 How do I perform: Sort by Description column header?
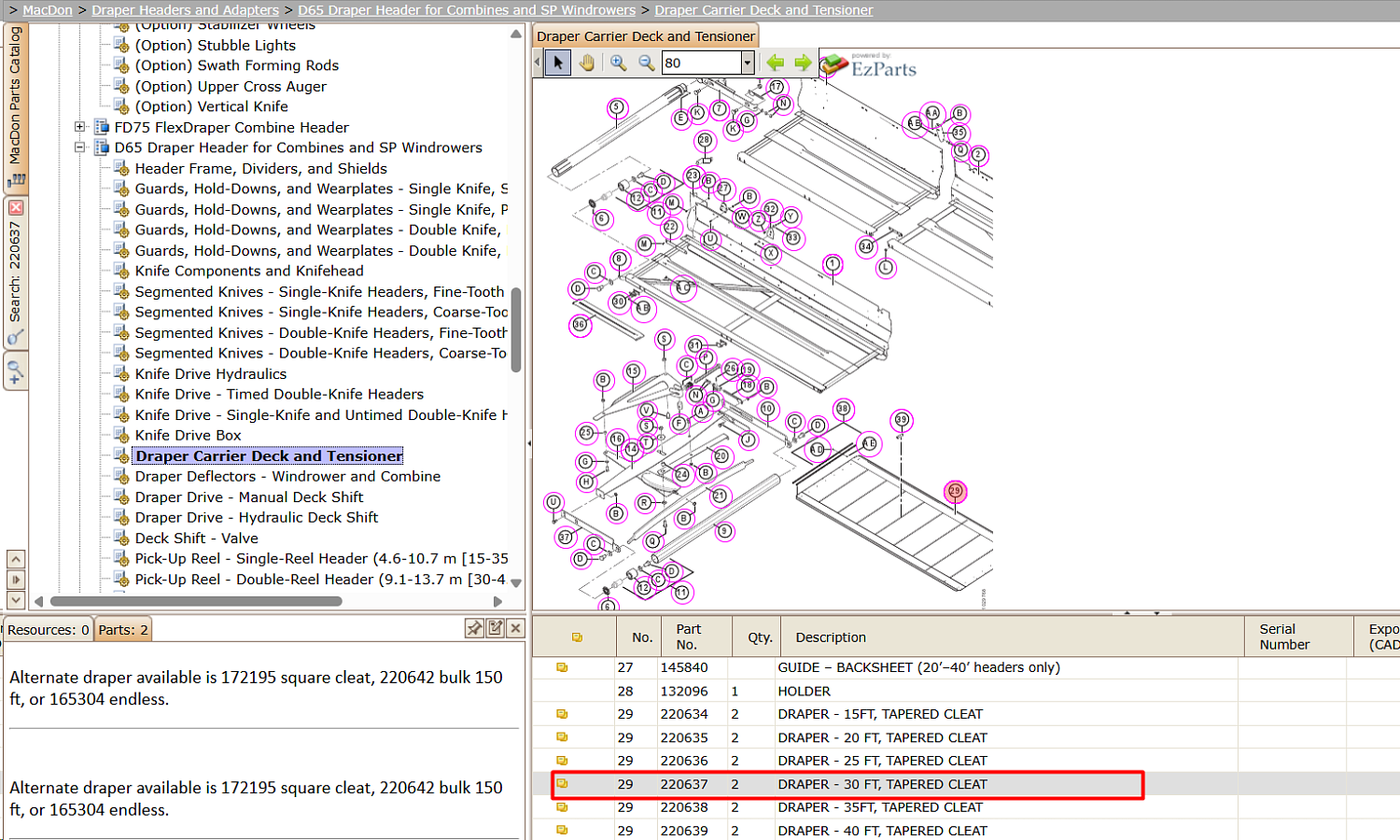pyautogui.click(x=1012, y=637)
